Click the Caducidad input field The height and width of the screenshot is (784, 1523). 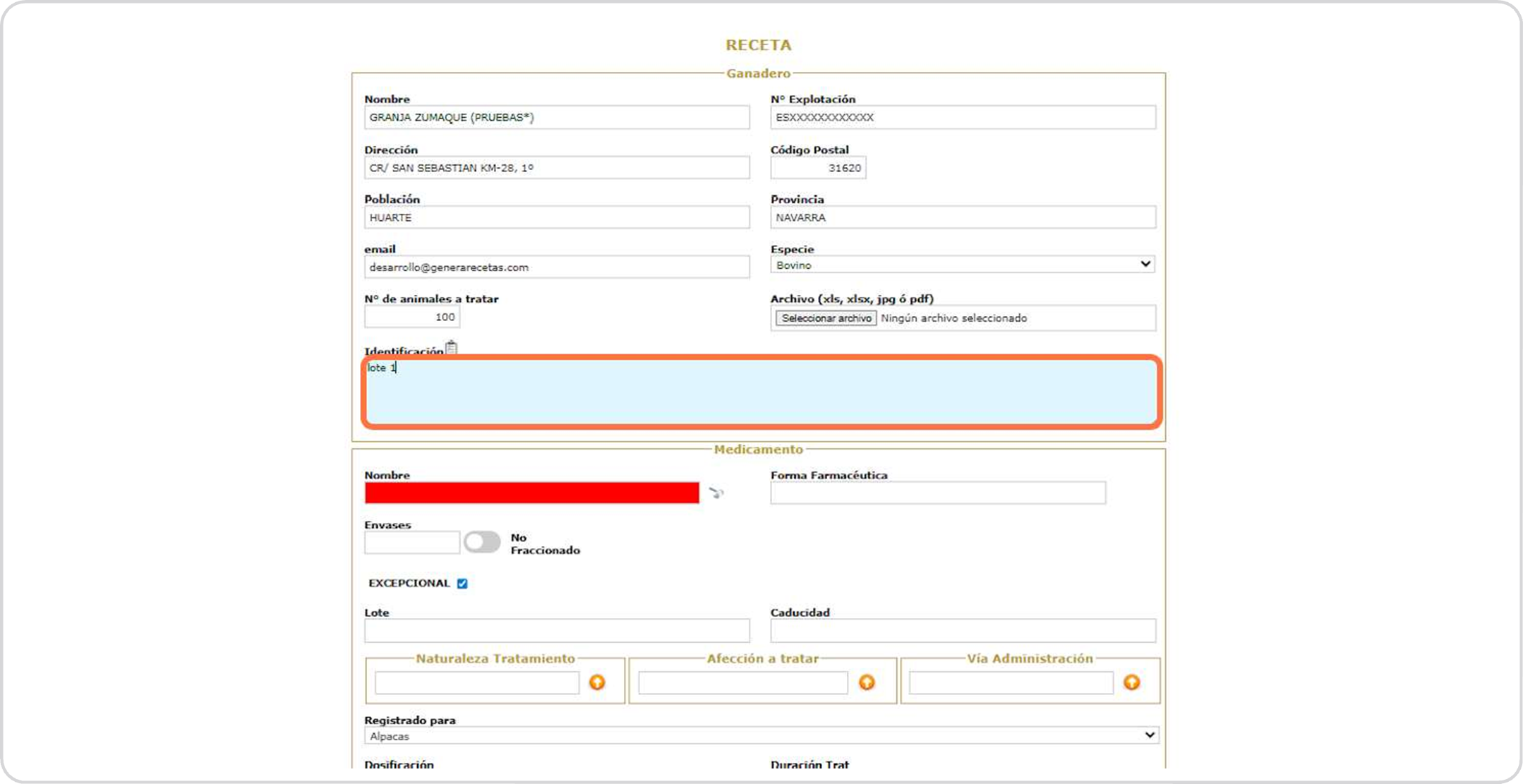pyautogui.click(x=962, y=630)
